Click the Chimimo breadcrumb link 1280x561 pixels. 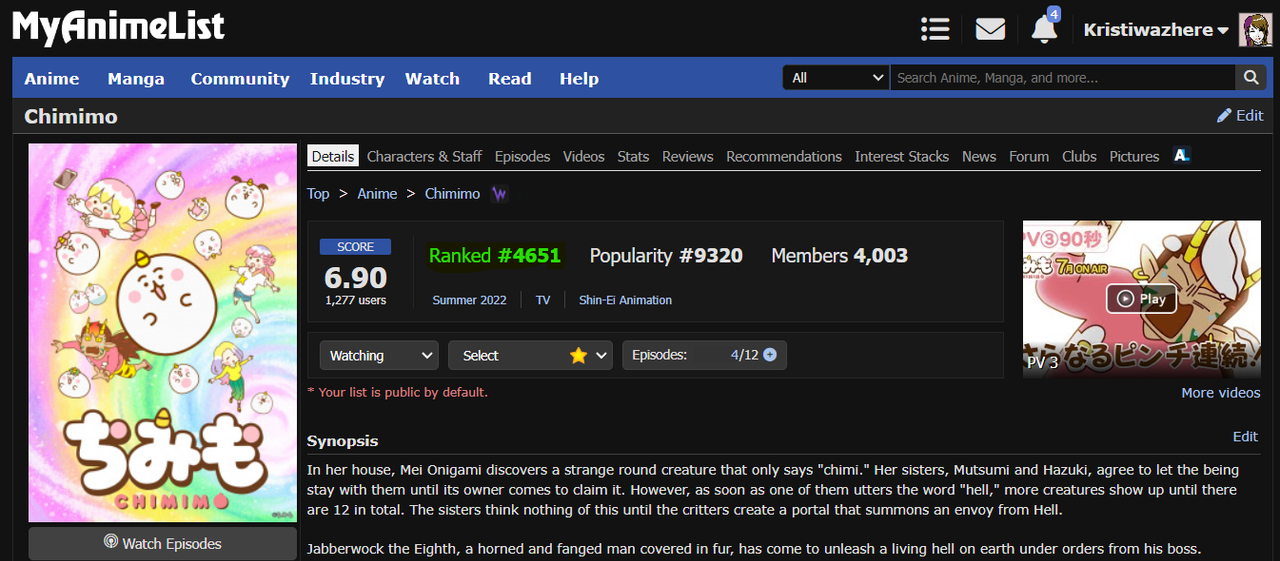(452, 194)
